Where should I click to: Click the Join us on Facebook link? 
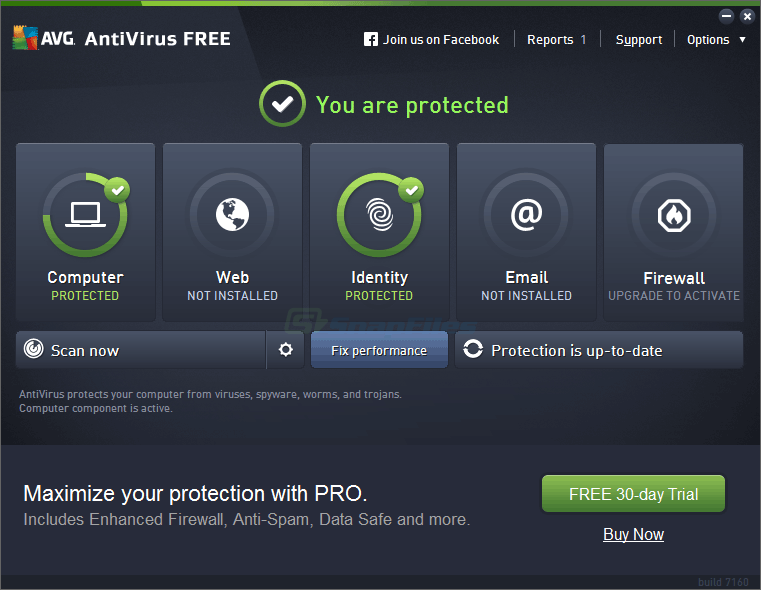(x=440, y=40)
